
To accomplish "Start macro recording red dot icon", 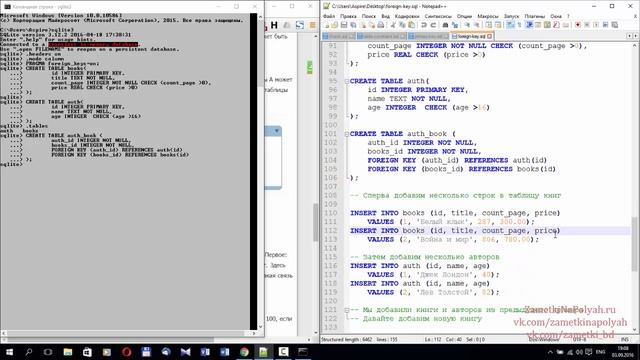I will pos(578,25).
